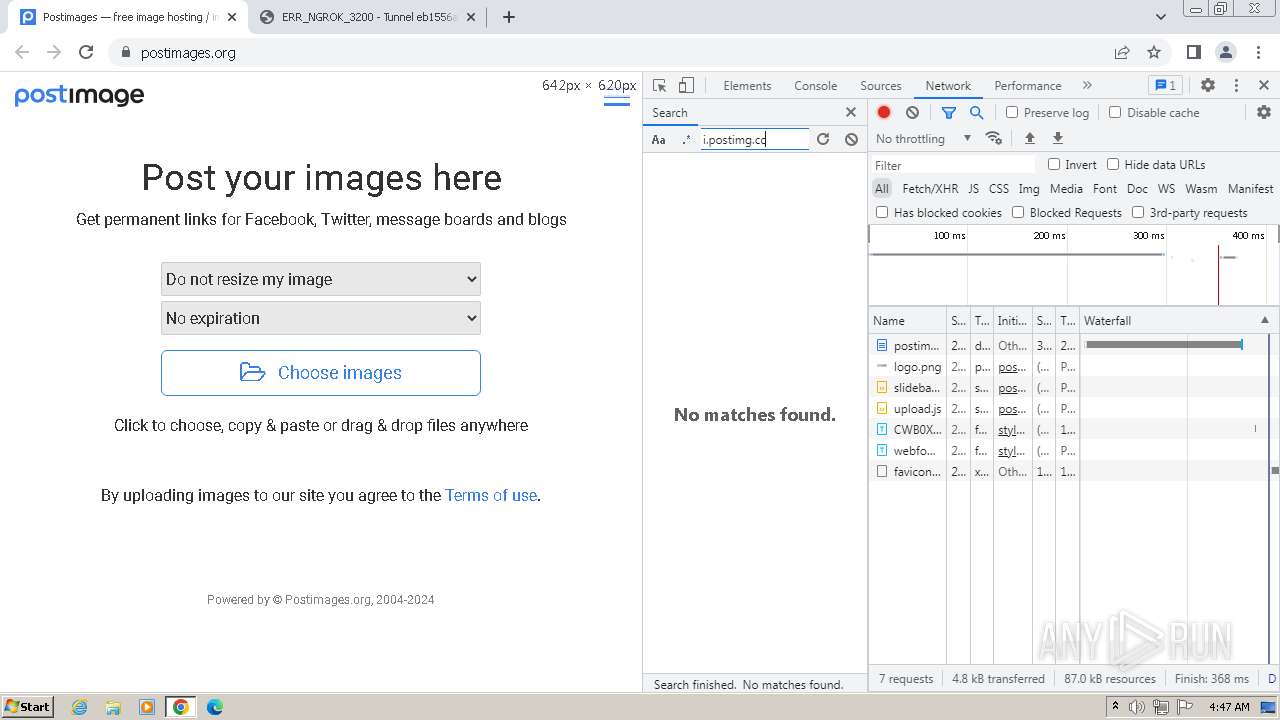Refresh the search results
This screenshot has width=1280, height=720.
coord(823,139)
